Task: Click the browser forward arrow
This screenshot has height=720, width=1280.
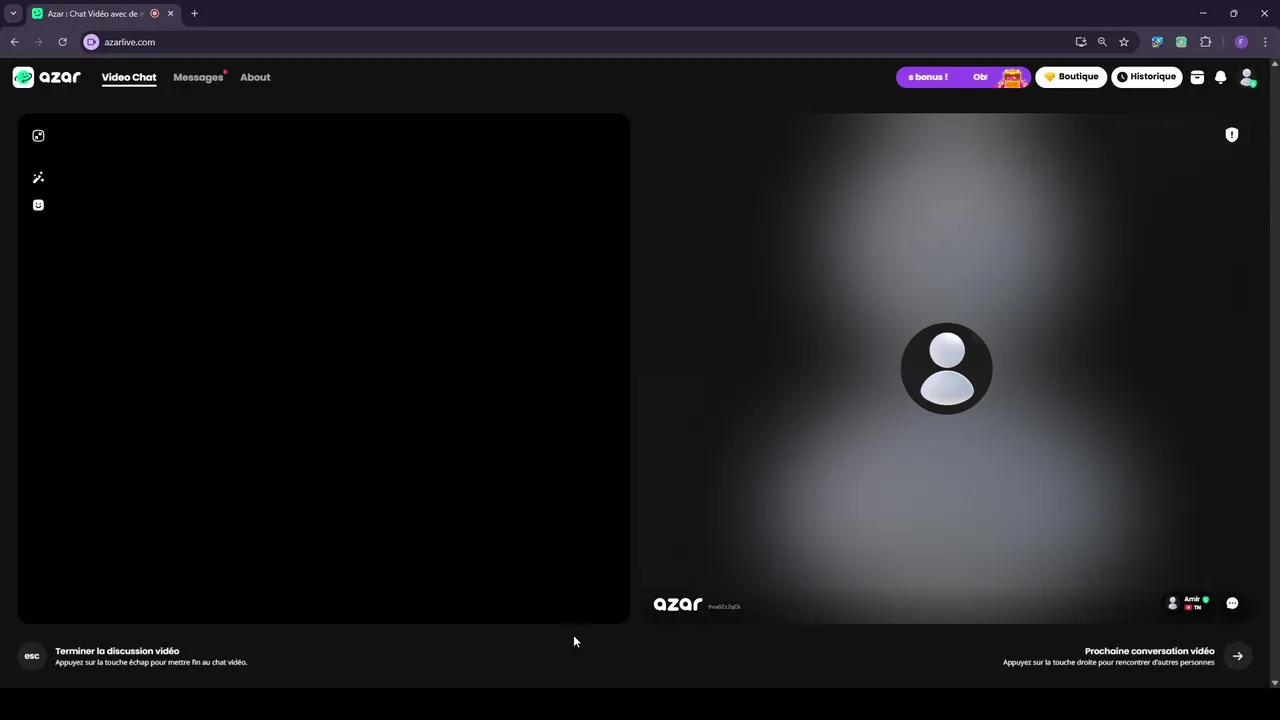Action: [38, 42]
